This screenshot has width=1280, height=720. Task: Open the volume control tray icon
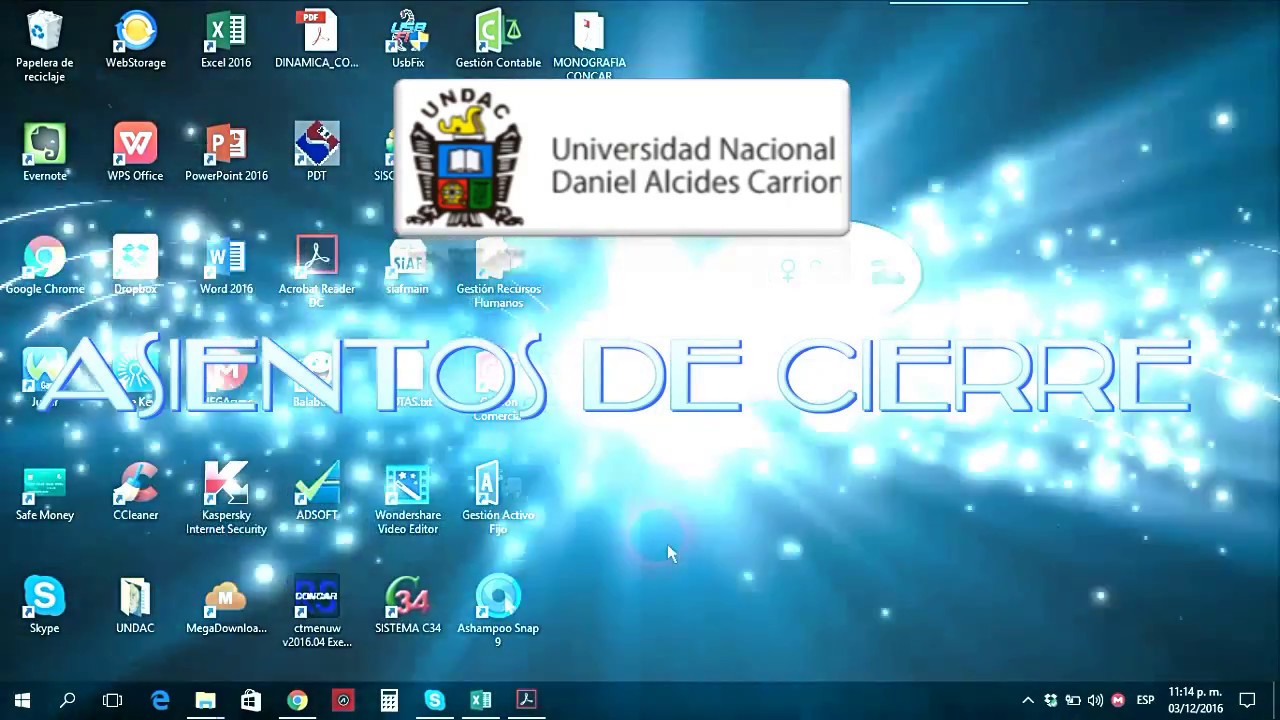[x=1095, y=700]
